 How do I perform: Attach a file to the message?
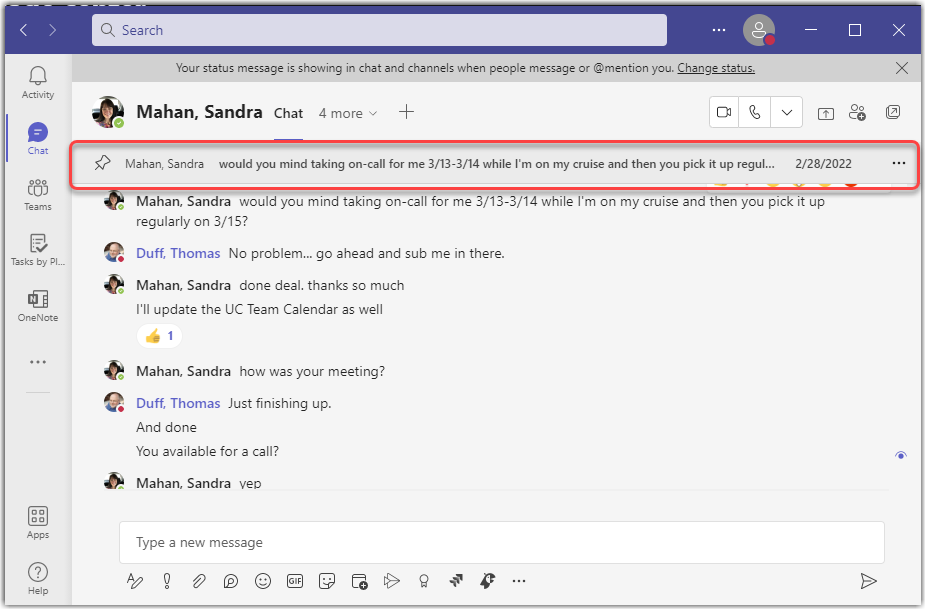[x=199, y=580]
